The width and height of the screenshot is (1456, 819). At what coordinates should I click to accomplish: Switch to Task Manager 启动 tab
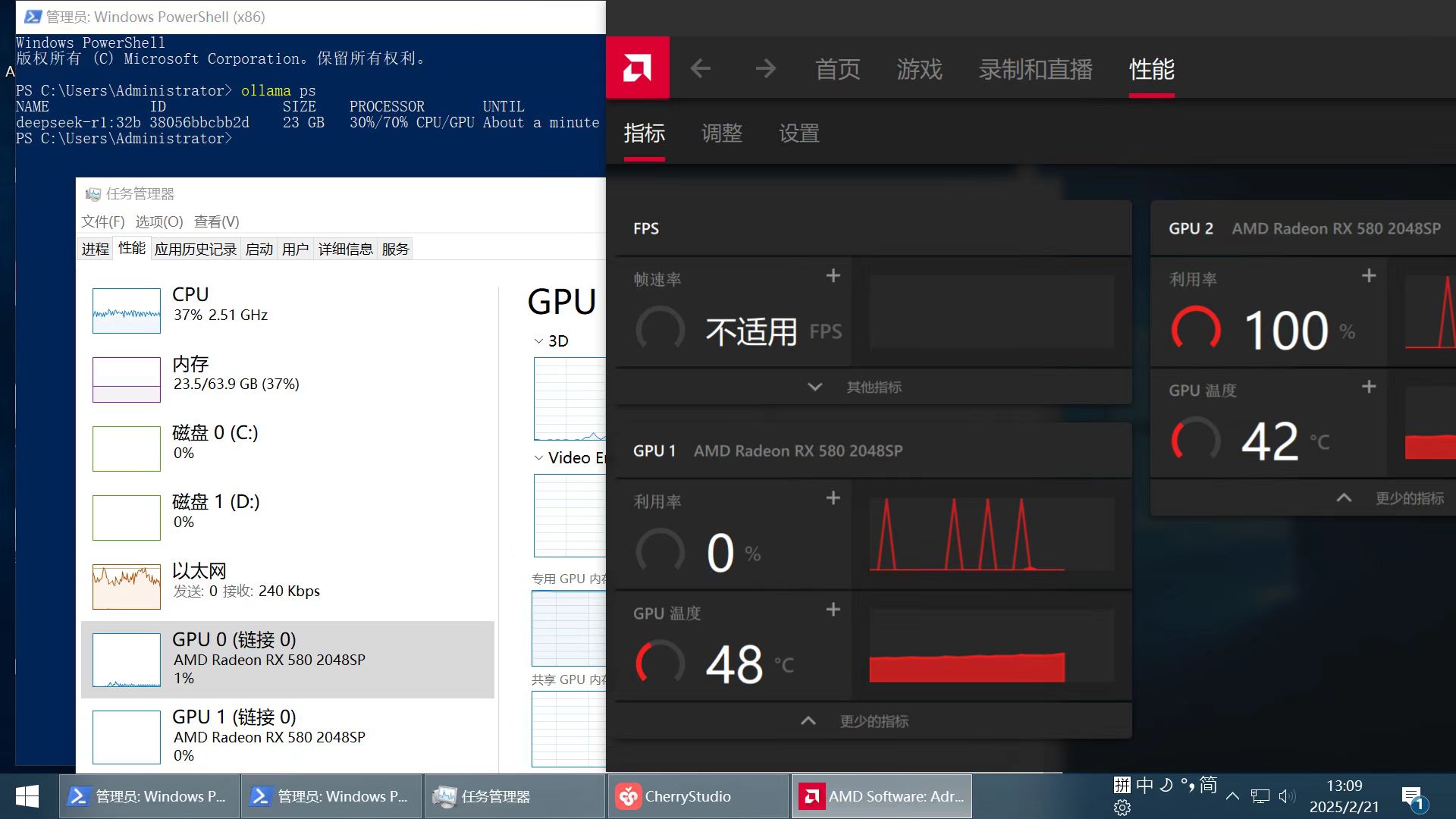tap(259, 249)
